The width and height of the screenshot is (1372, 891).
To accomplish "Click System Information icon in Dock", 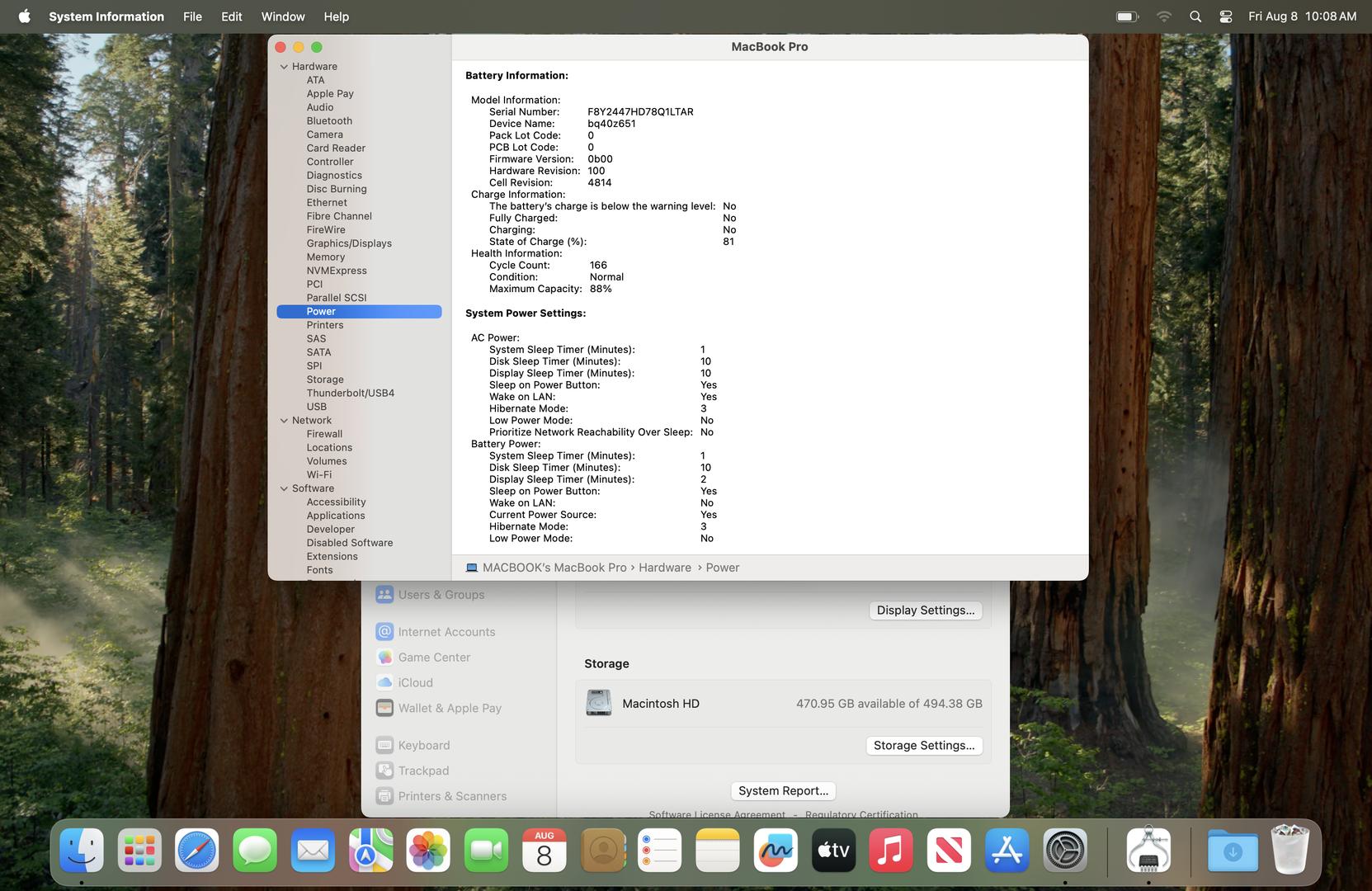I will coord(1149,850).
